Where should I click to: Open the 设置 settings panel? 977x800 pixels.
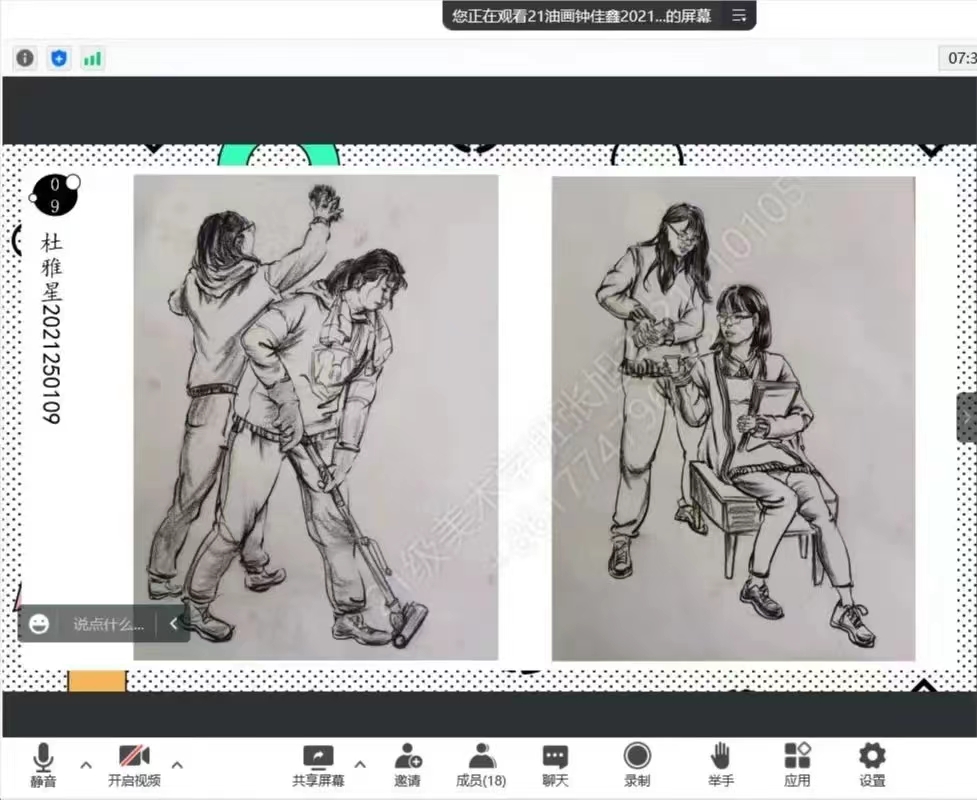(x=871, y=764)
